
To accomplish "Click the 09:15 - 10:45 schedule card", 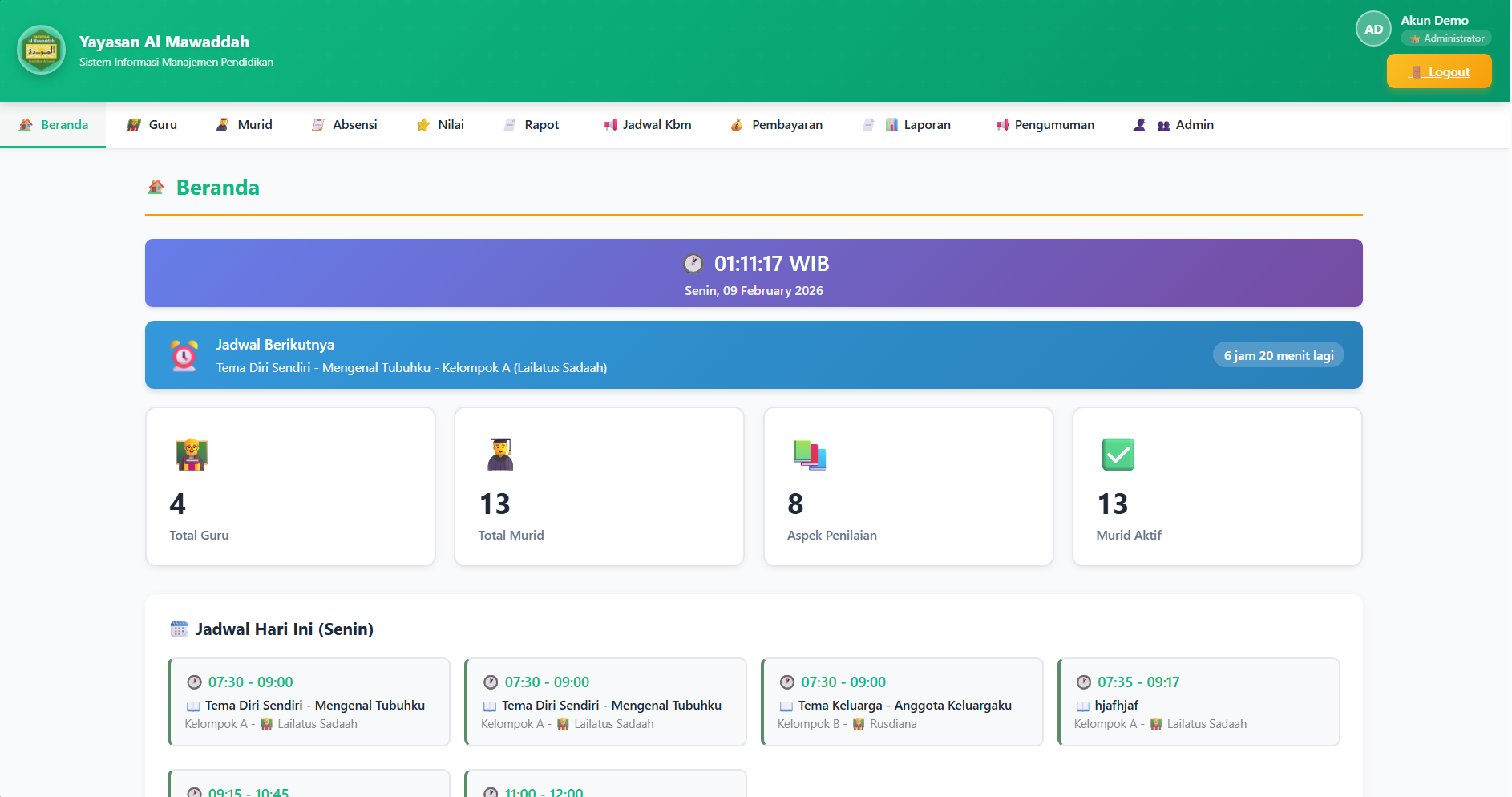I will pos(309,784).
